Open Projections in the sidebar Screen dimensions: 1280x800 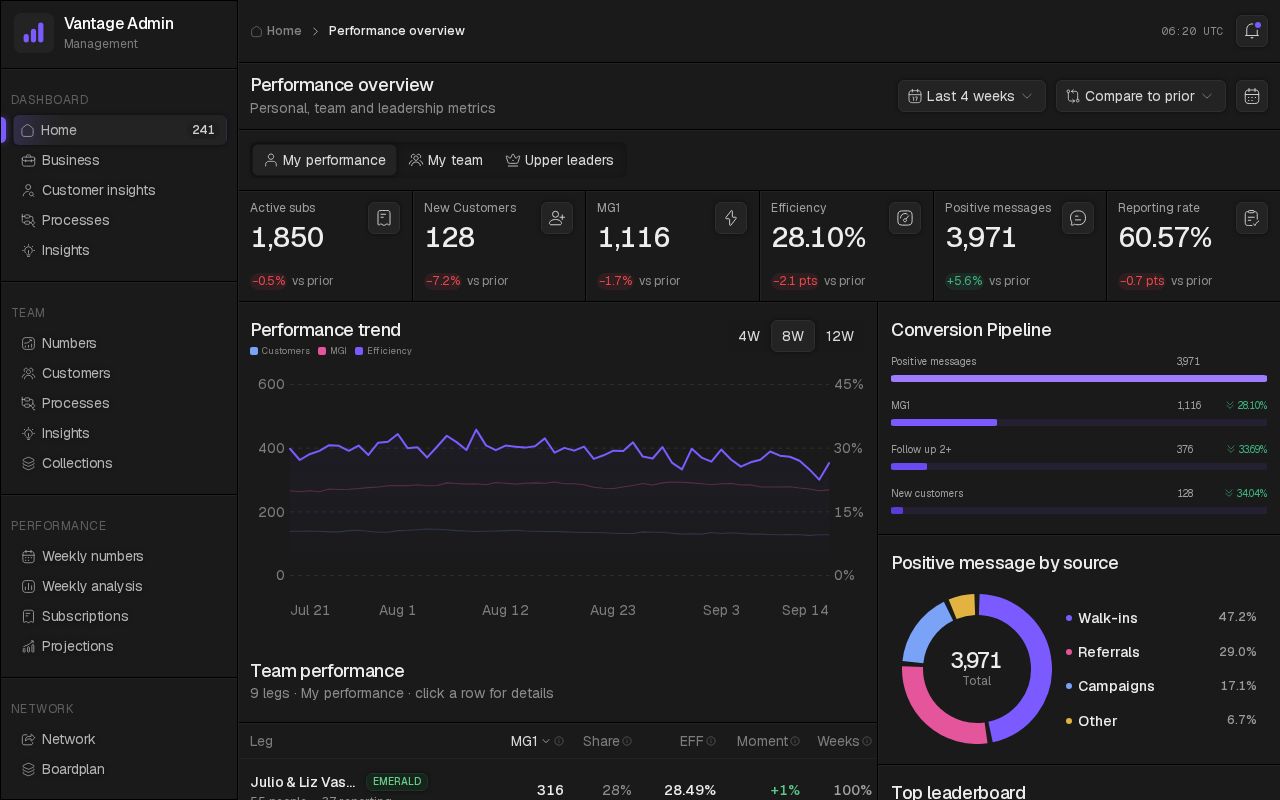pos(120,646)
